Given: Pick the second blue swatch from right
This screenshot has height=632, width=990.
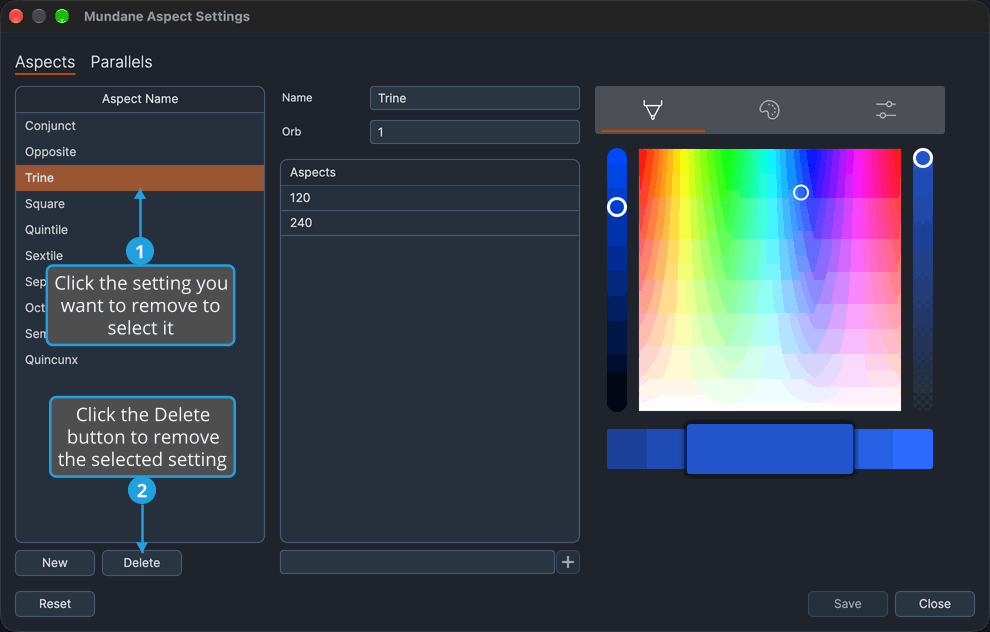Looking at the screenshot, I should [873, 449].
